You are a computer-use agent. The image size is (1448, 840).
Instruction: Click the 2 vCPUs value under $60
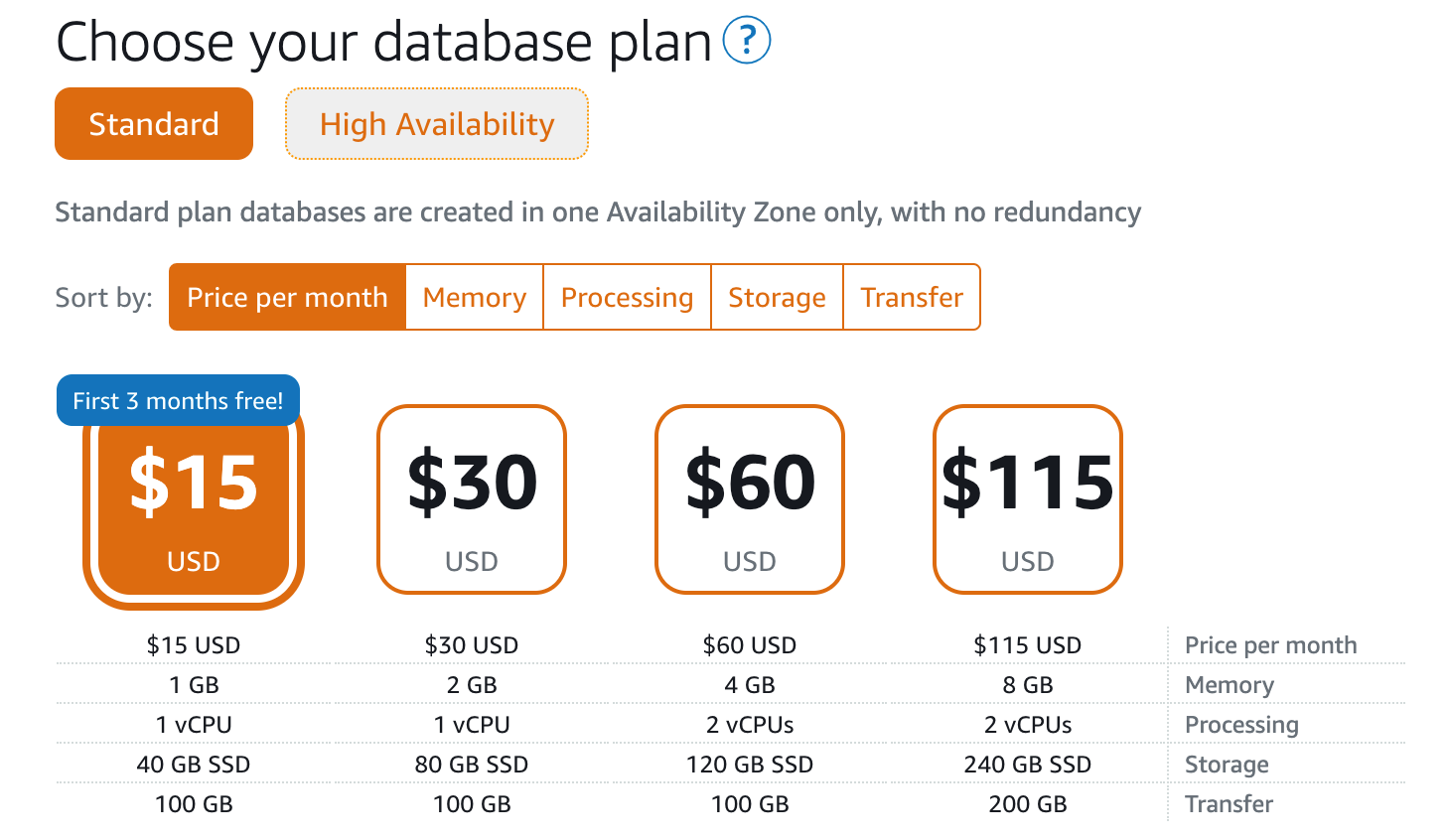(750, 725)
